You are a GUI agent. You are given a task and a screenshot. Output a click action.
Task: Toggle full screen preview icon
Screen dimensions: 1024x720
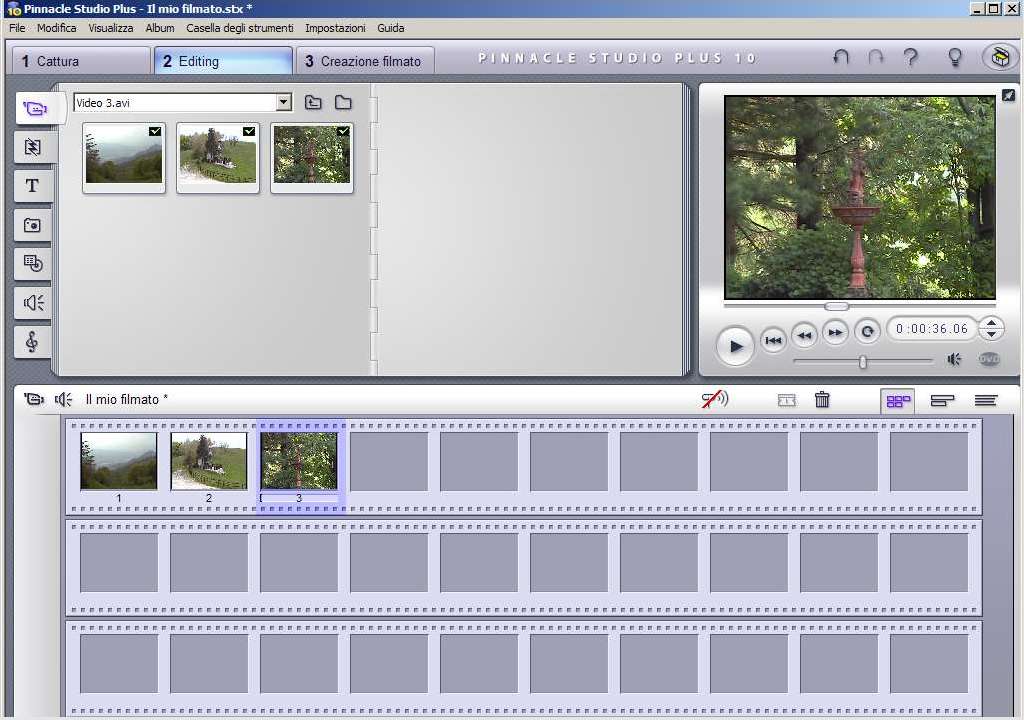click(1008, 95)
